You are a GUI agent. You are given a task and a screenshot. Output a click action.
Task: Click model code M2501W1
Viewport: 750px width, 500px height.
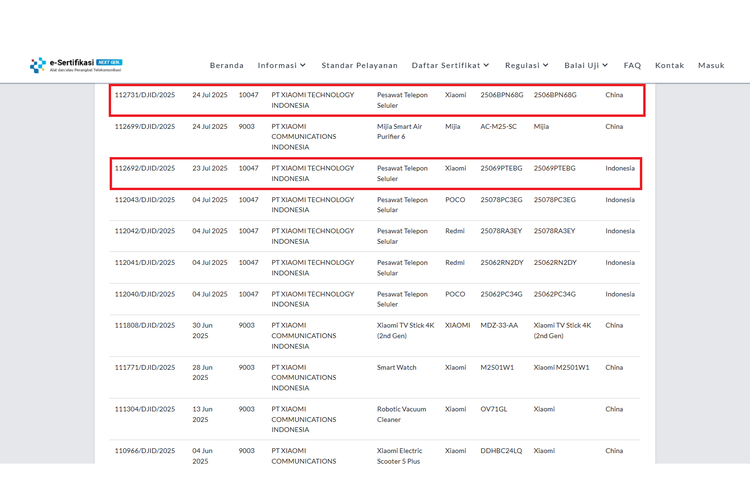click(497, 367)
